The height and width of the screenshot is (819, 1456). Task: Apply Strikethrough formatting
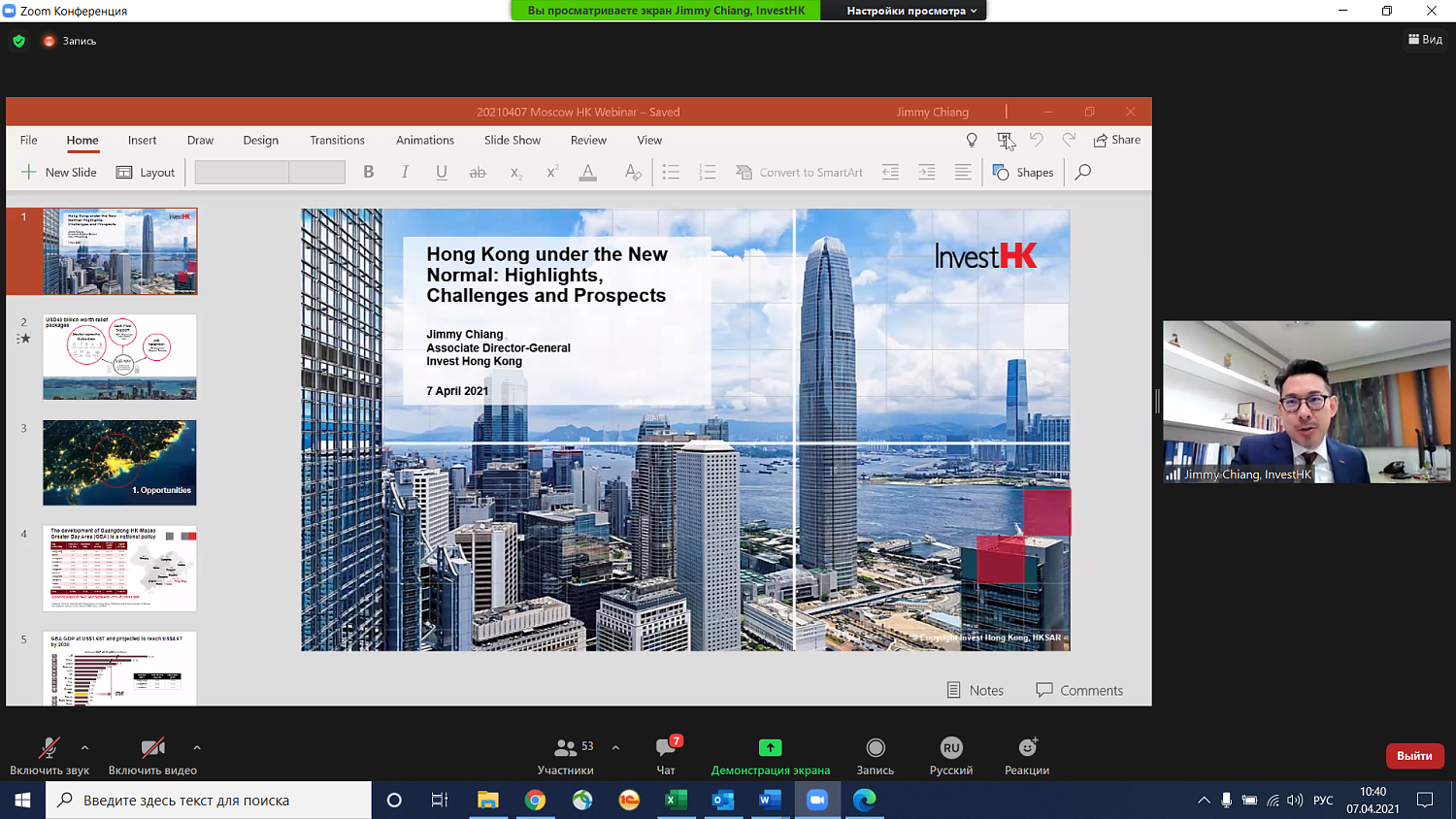pyautogui.click(x=478, y=172)
